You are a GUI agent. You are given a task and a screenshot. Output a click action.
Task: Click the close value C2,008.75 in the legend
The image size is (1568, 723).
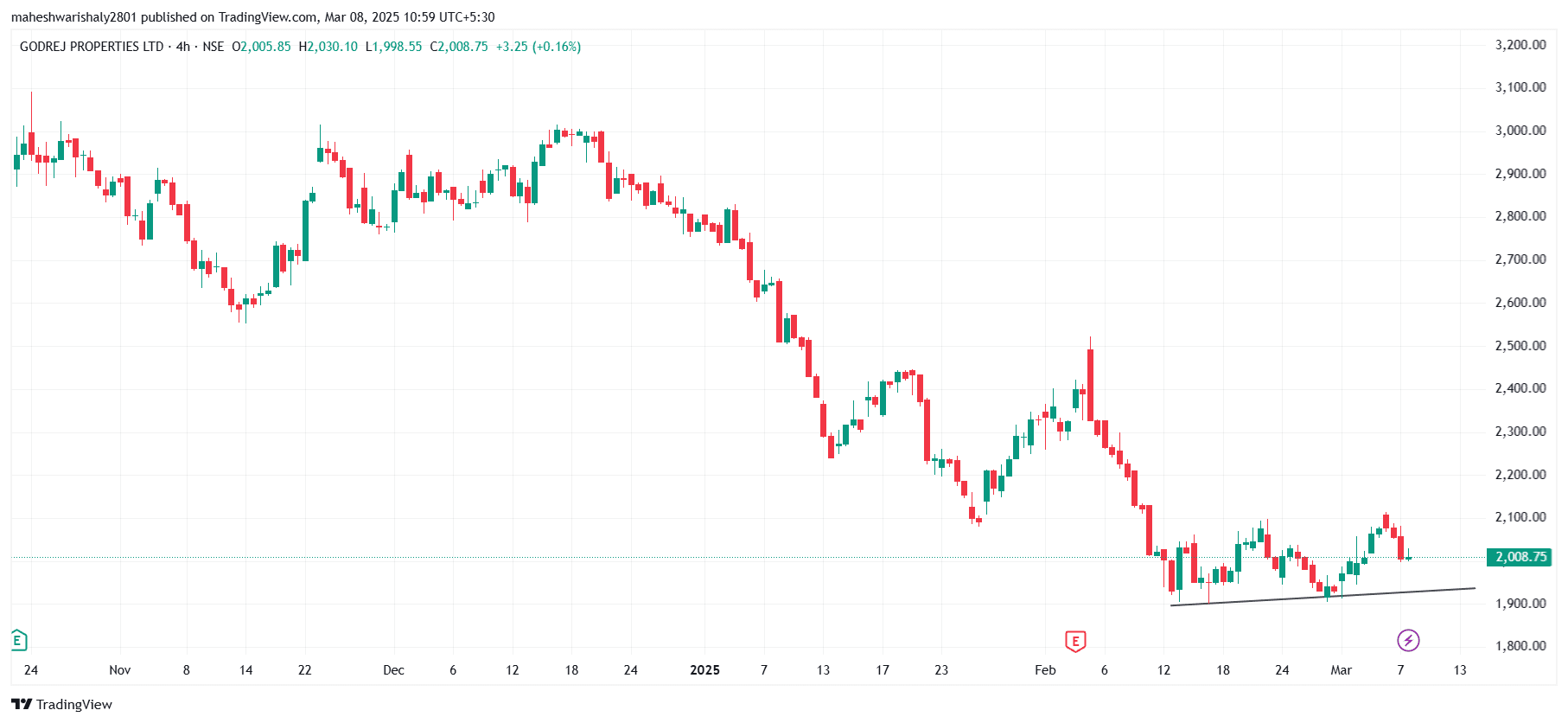459,47
